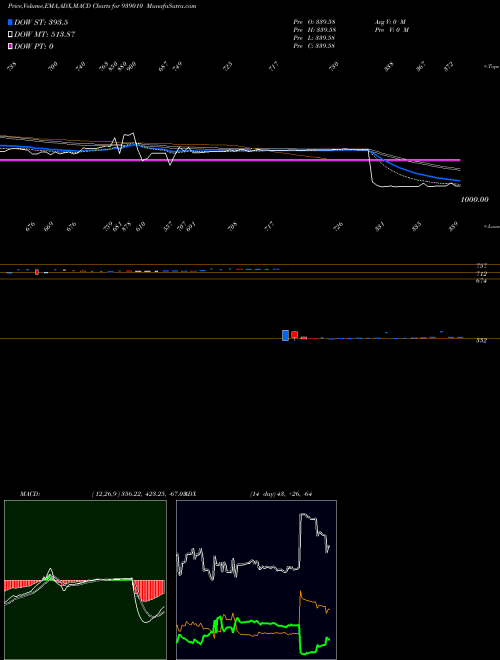Click the white DOW MT legend swatch
Screen dimensions: 500x660
(11, 35)
